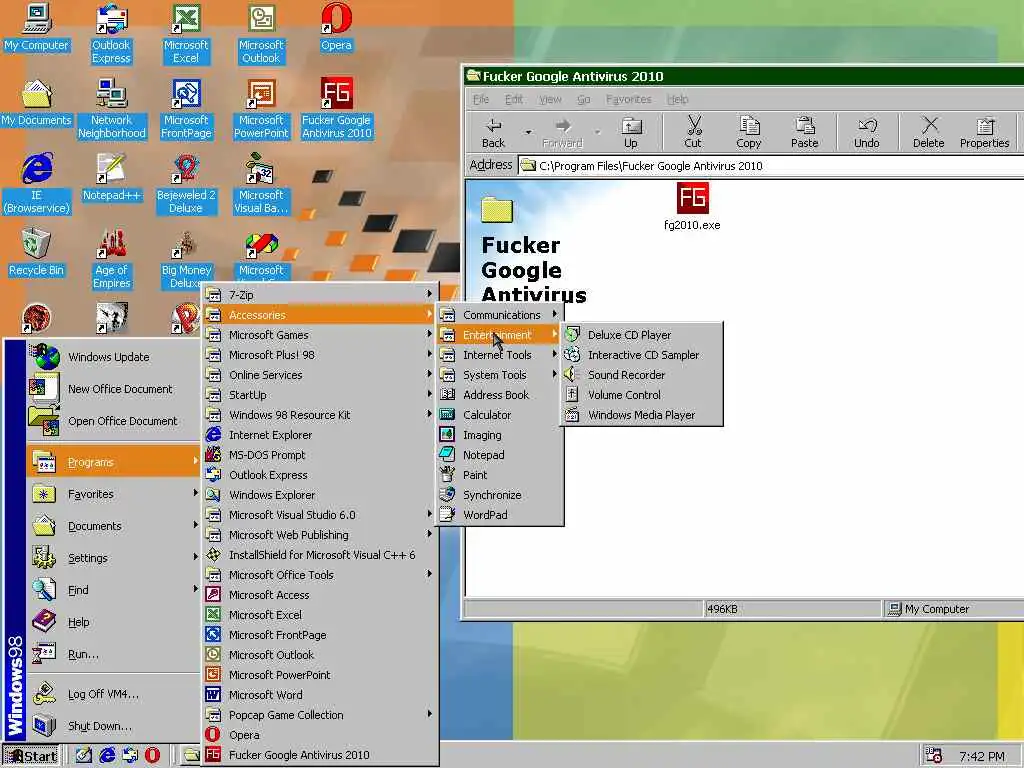This screenshot has height=768, width=1024.
Task: Open Sound Recorder entry
Action: click(641, 375)
